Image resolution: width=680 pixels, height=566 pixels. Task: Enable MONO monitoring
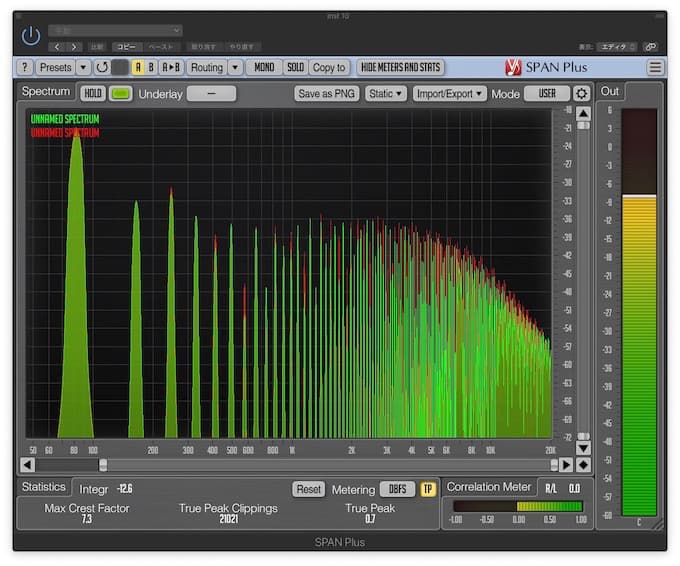click(264, 67)
